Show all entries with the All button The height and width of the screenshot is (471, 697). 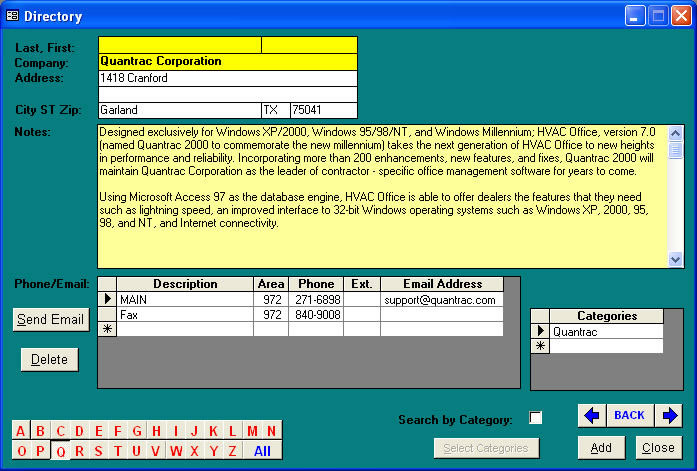coord(262,451)
